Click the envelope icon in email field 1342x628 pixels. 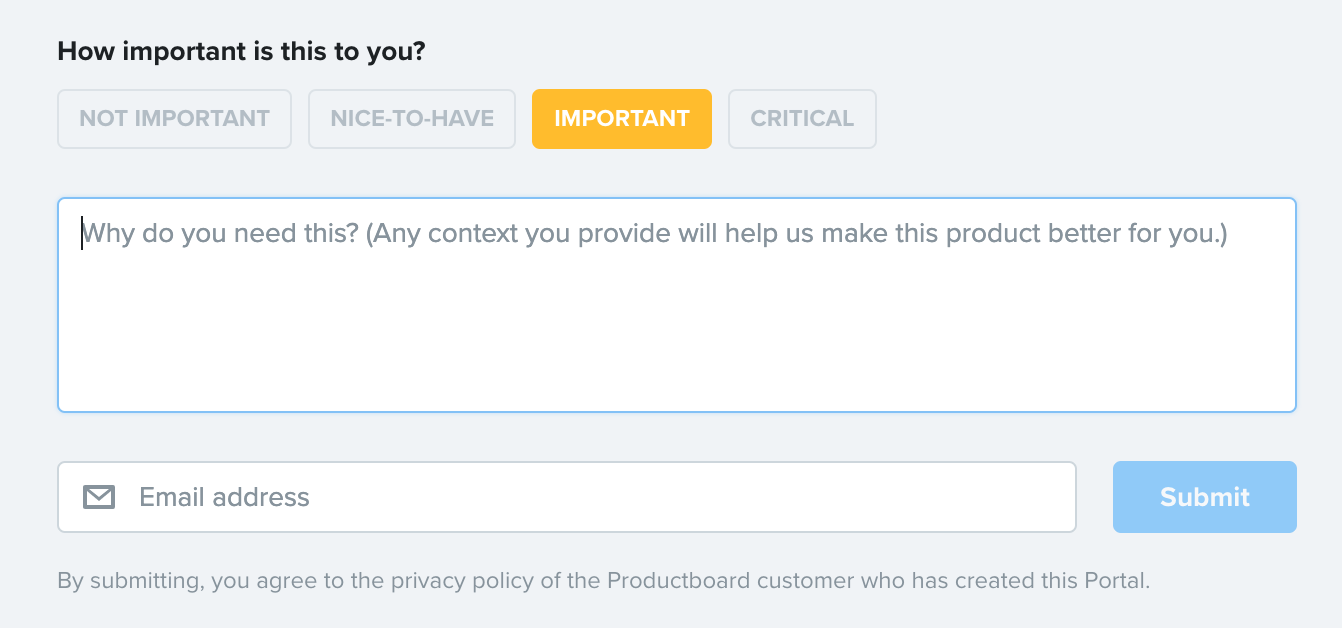[98, 497]
